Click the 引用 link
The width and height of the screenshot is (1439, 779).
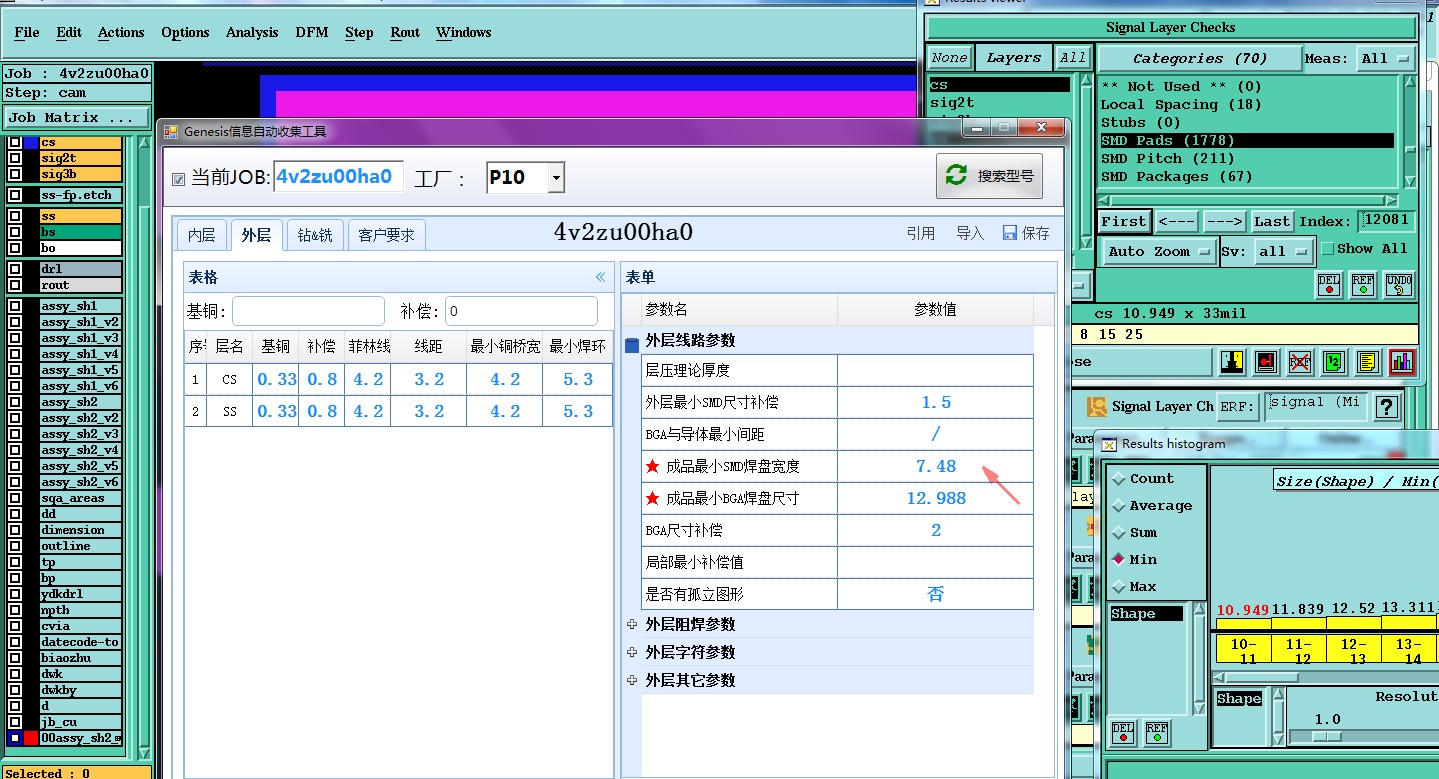[921, 233]
